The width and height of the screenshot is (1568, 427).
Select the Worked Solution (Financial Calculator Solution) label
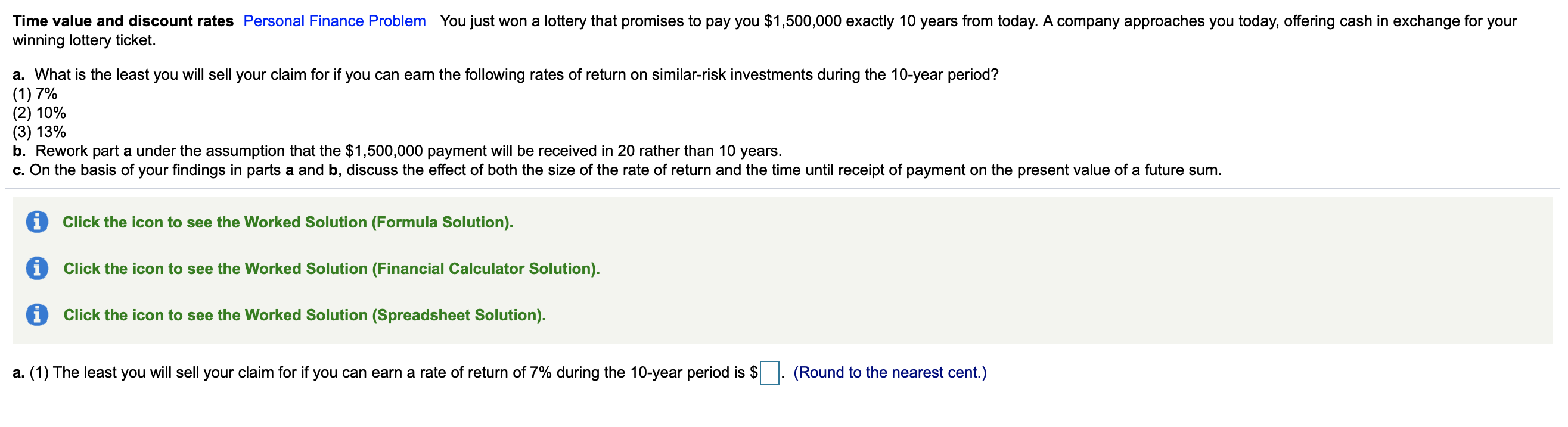(x=332, y=269)
